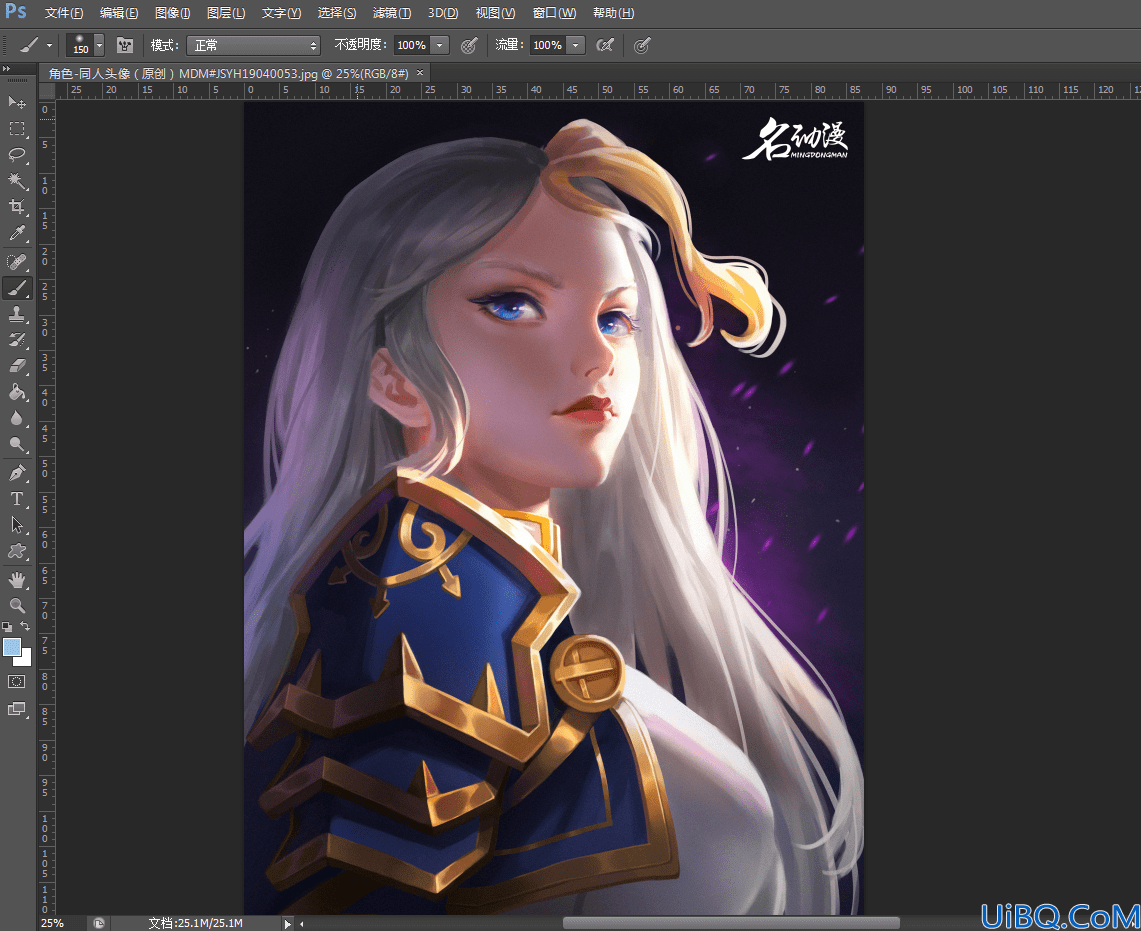Select the Eraser tool
Screen dimensions: 1141x931
point(17,366)
